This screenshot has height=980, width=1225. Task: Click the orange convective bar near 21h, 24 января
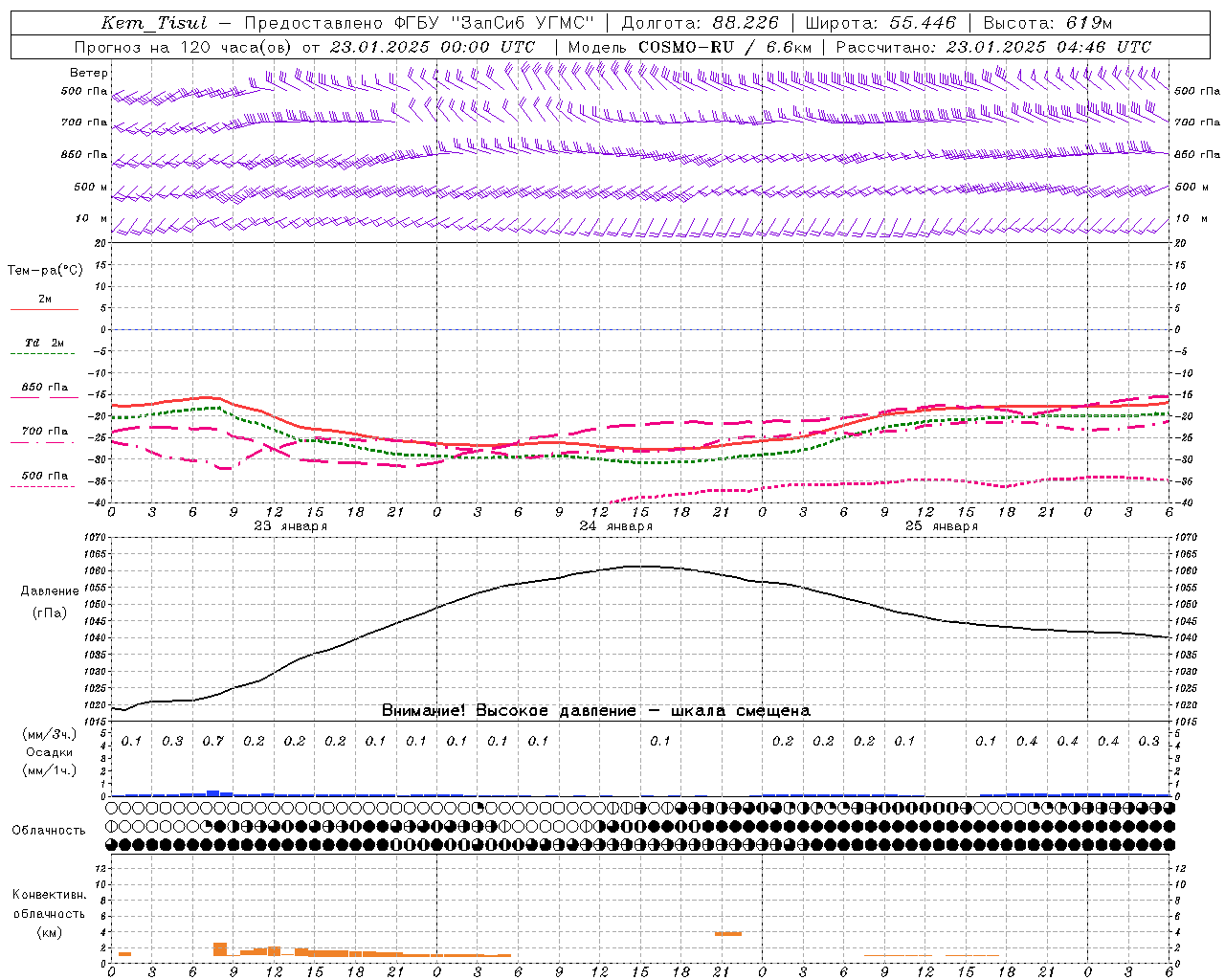tap(728, 933)
